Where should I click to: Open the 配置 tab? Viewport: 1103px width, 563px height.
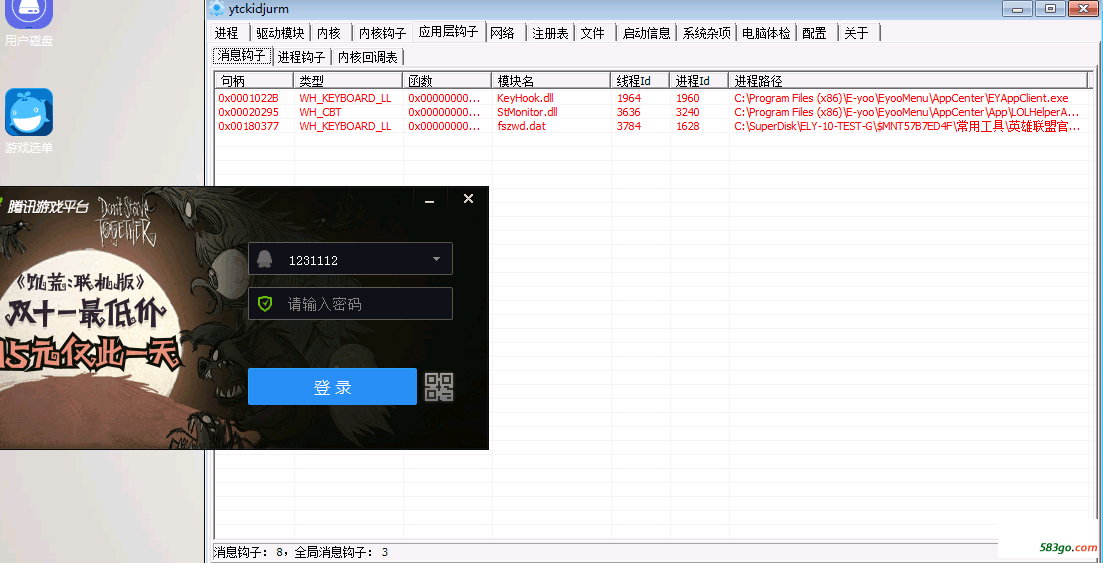click(x=815, y=33)
